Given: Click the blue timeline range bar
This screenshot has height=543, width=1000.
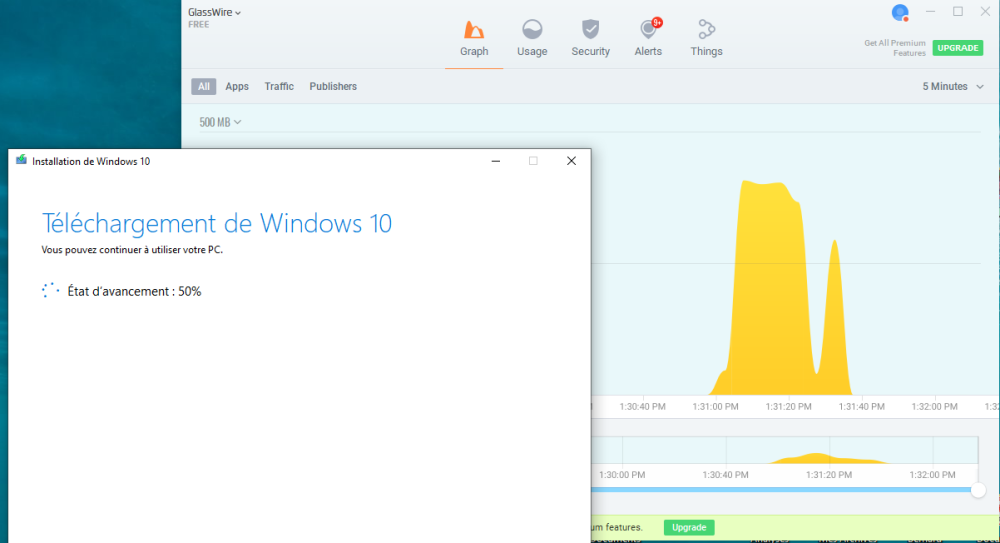Looking at the screenshot, I should tap(781, 490).
